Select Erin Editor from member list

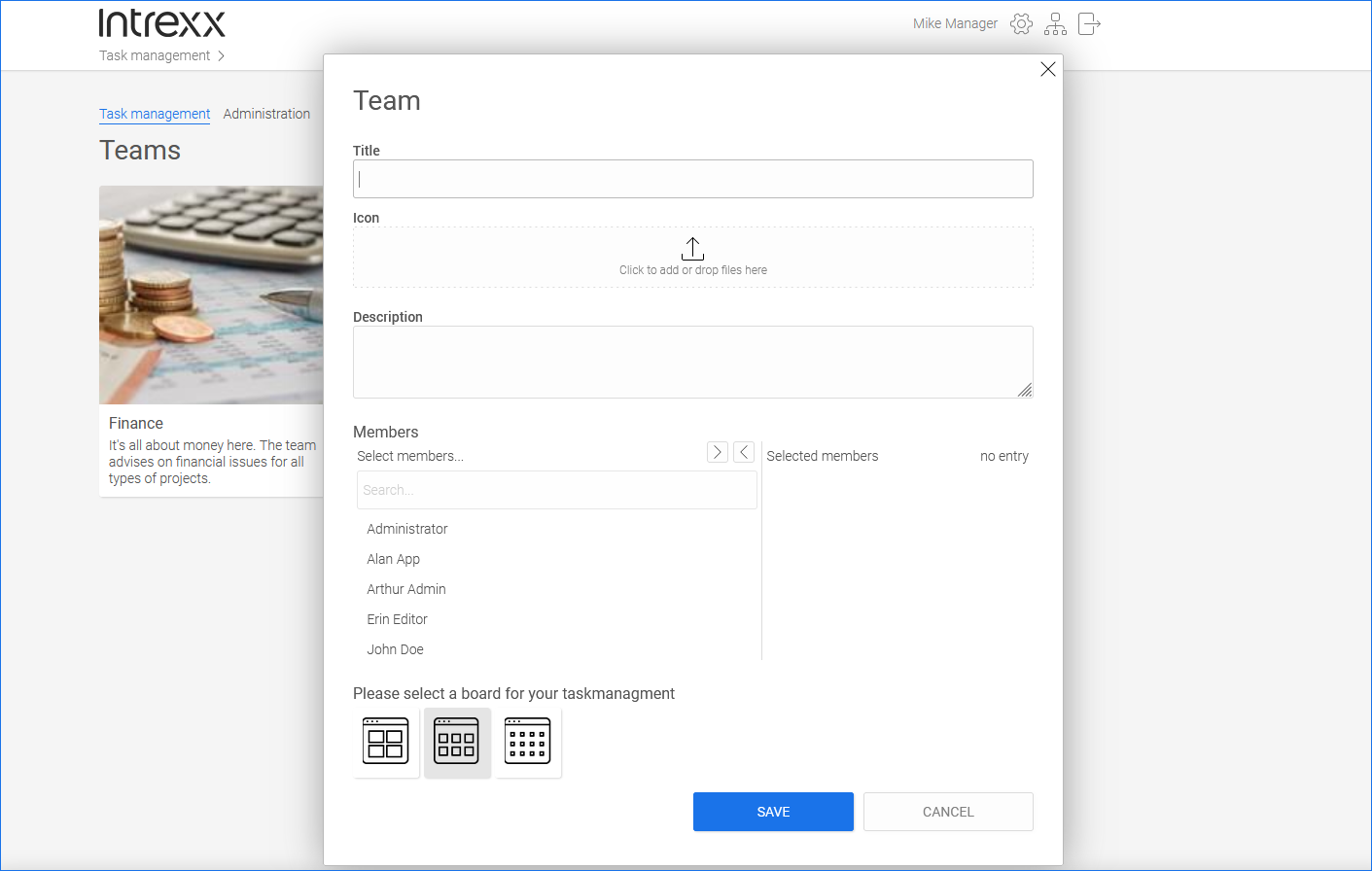click(x=397, y=619)
